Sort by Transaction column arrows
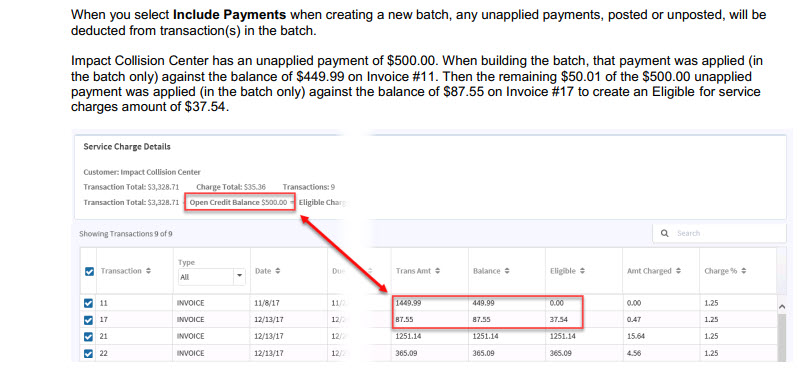809x385 pixels. pyautogui.click(x=149, y=271)
